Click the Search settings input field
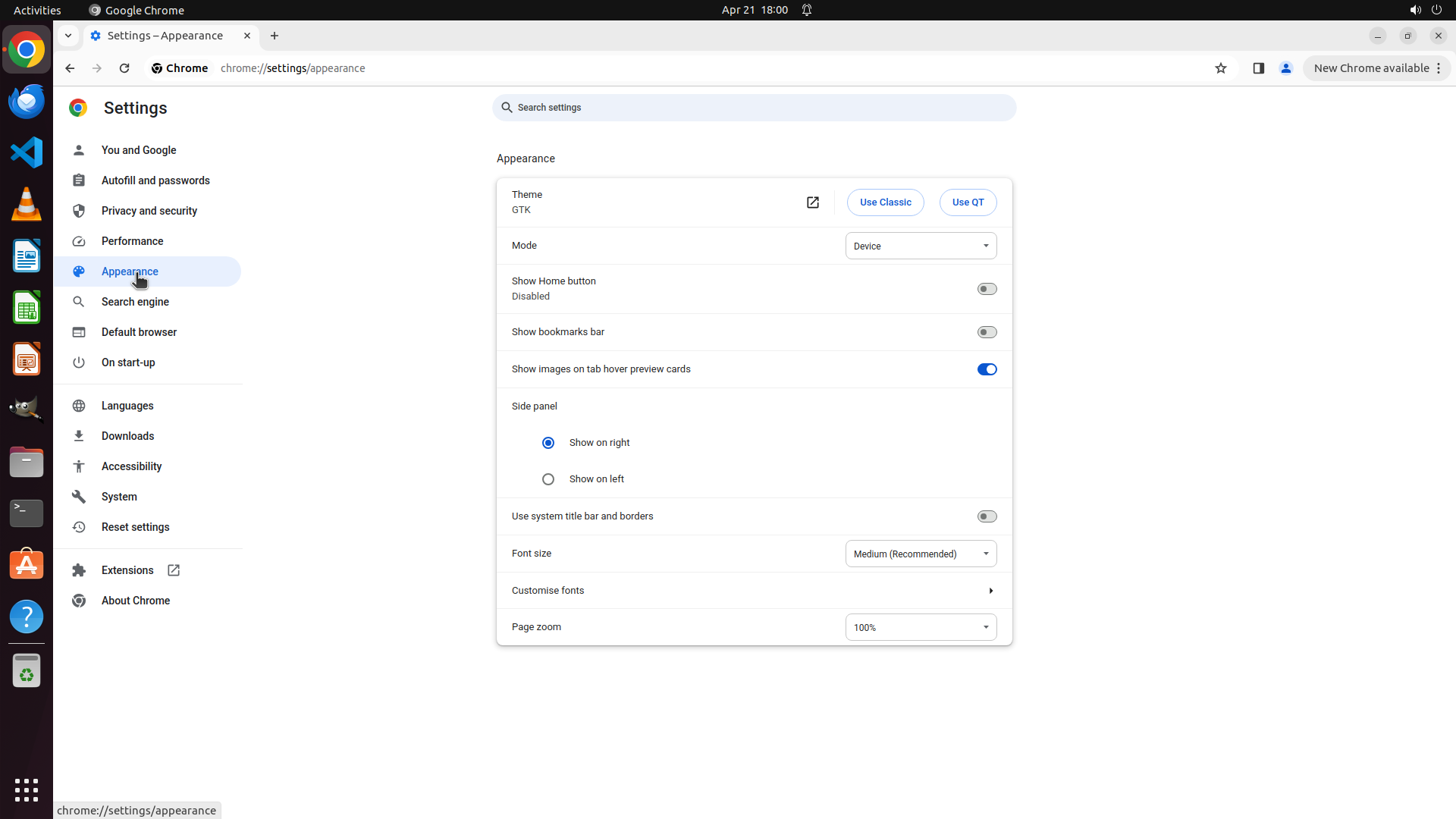The height and width of the screenshot is (819, 1456). point(754,108)
